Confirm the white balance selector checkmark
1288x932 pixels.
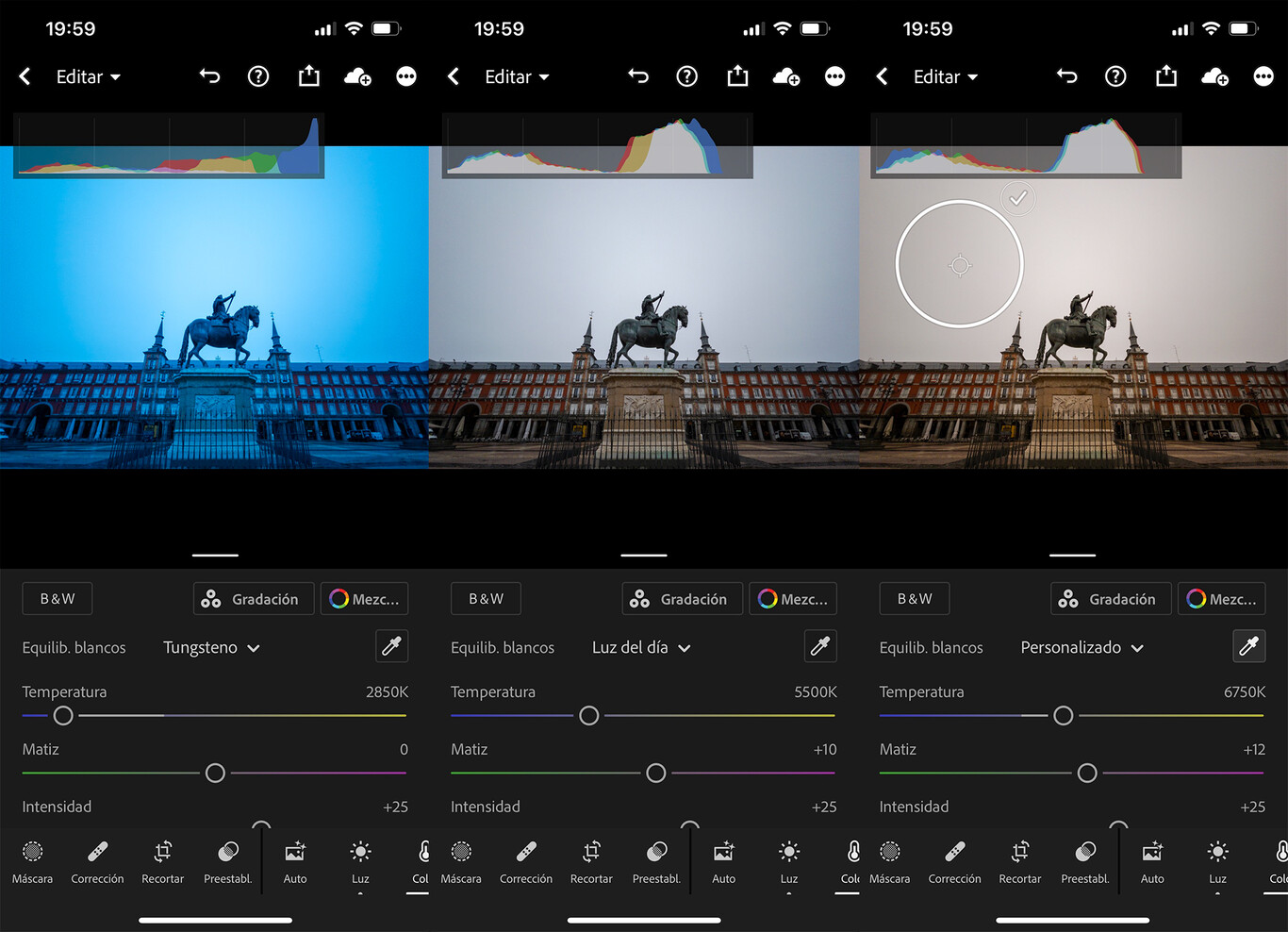click(1017, 198)
